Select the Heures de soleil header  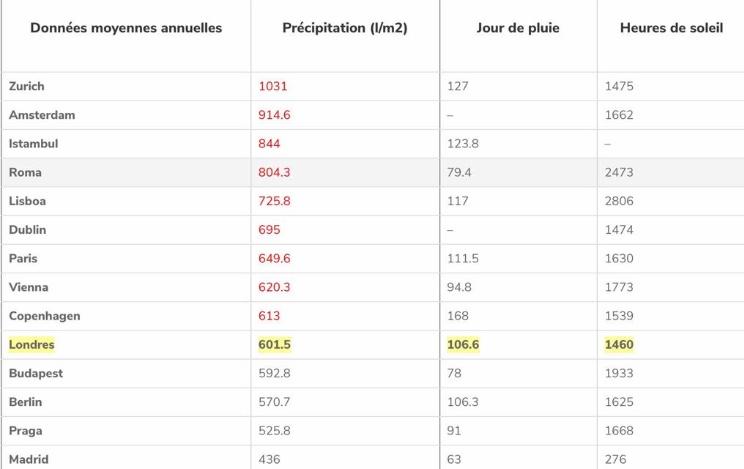click(x=670, y=28)
